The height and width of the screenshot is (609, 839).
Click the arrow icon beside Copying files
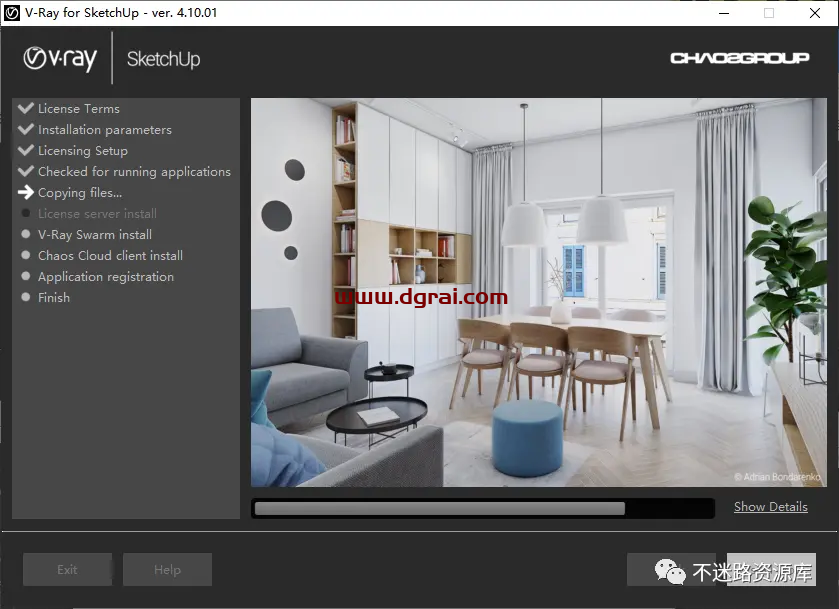click(26, 192)
